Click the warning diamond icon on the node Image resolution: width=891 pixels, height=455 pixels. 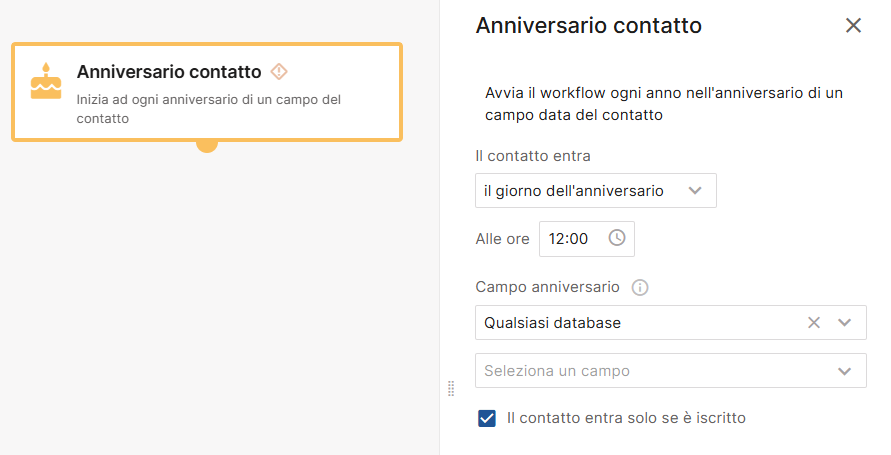tap(279, 71)
